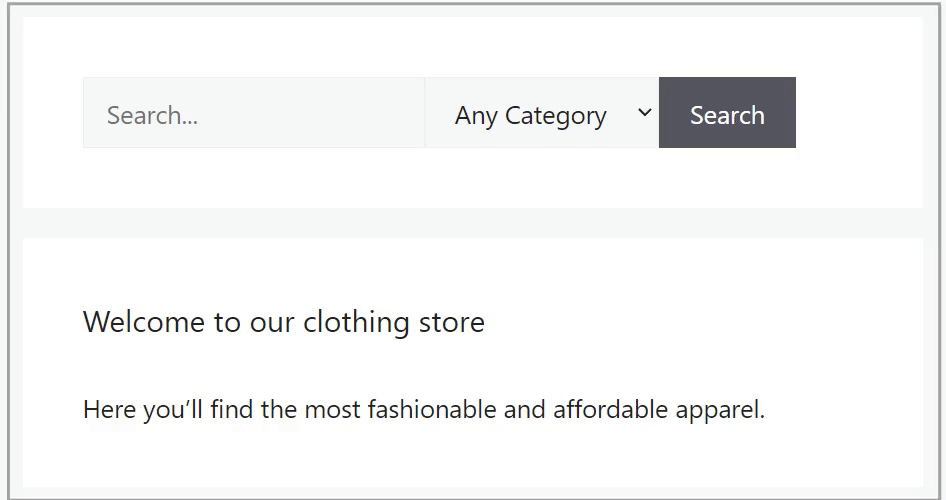Click blank space right of welcome heading
This screenshot has width=946, height=500.
coord(700,322)
